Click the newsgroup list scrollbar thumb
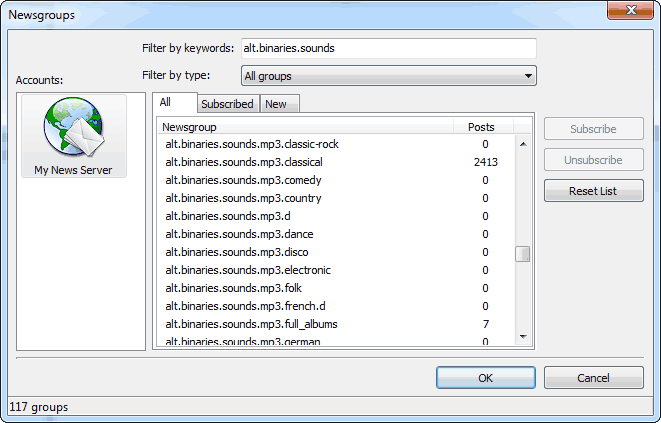Screen dimensions: 661x423 tap(523, 254)
